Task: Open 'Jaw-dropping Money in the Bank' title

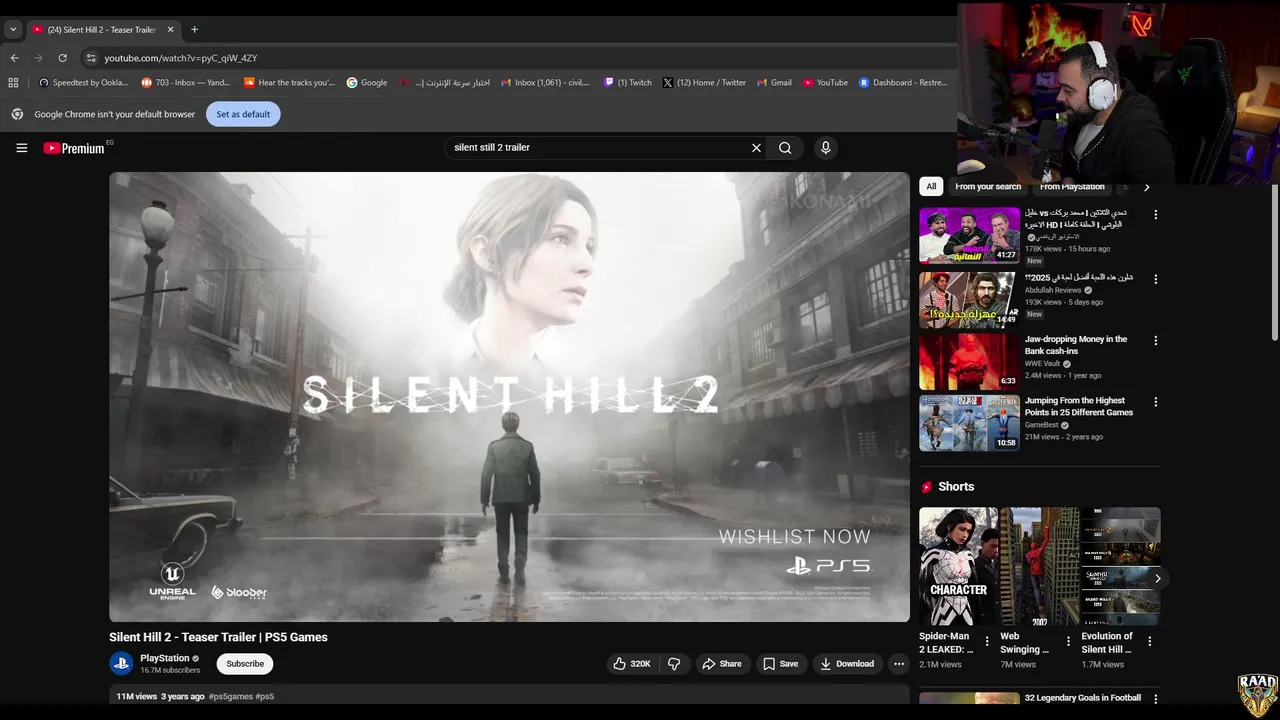Action: pyautogui.click(x=1076, y=345)
